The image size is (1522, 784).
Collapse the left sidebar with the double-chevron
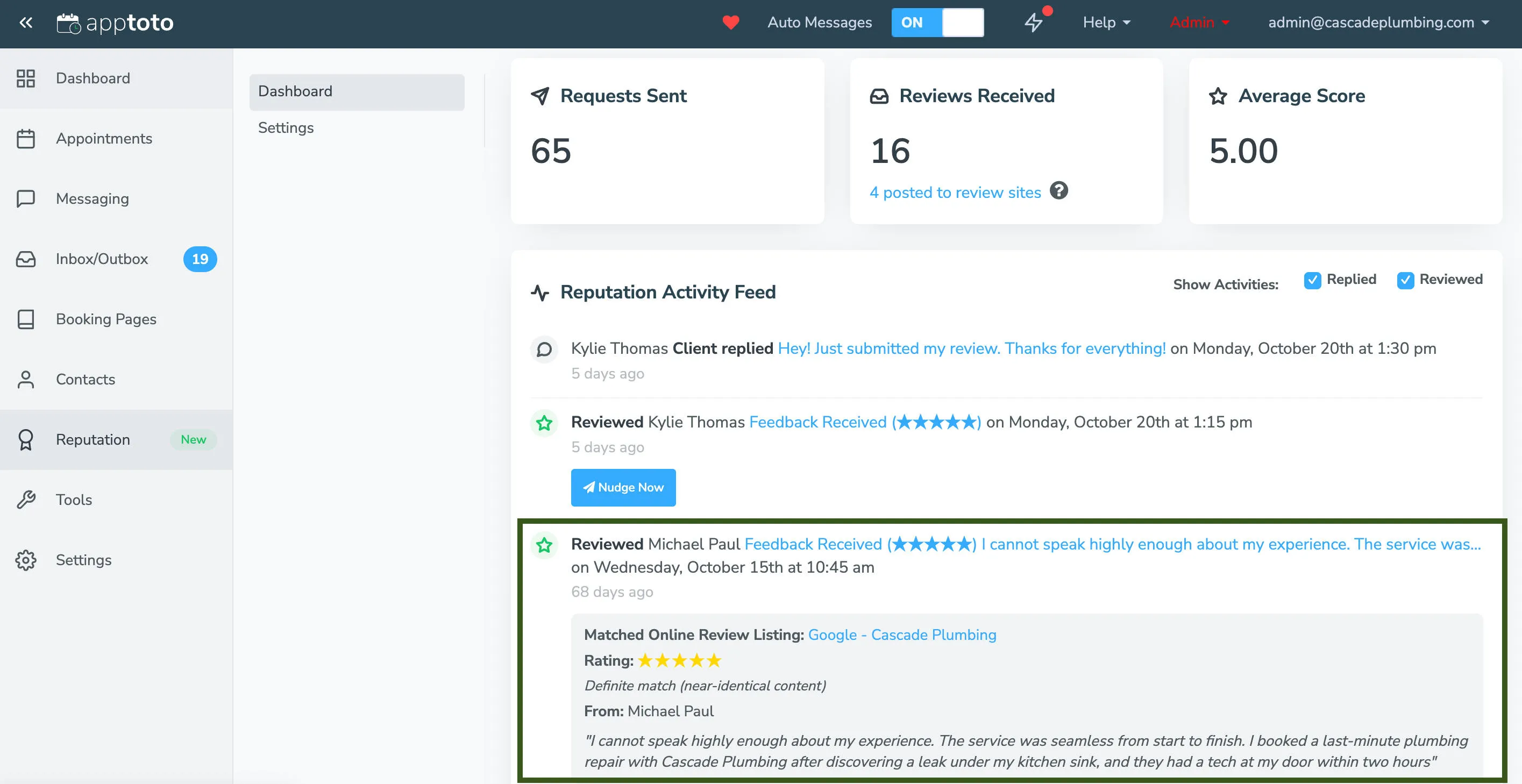tap(25, 22)
